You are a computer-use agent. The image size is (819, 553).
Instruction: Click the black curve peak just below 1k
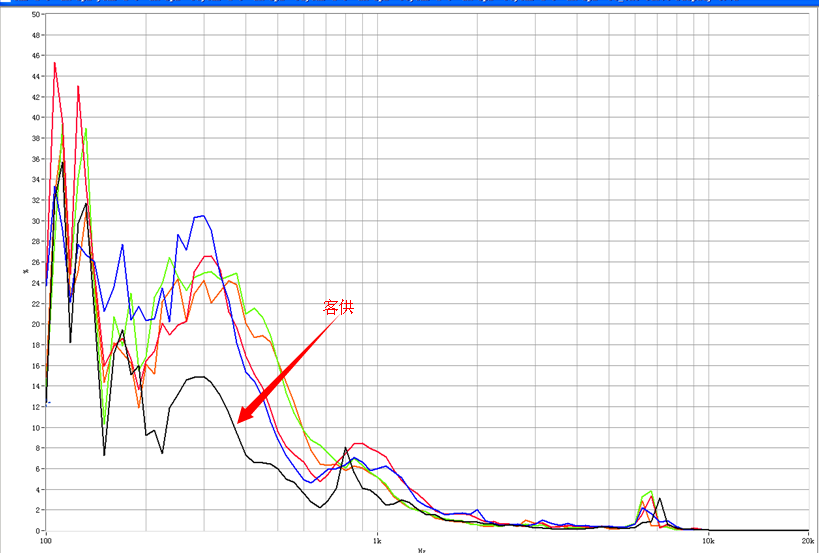click(x=346, y=448)
